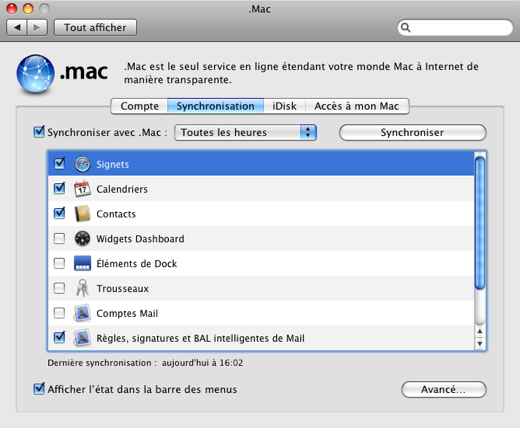
Task: Click the keychain keys icon beside Trousseaux
Action: click(x=82, y=288)
